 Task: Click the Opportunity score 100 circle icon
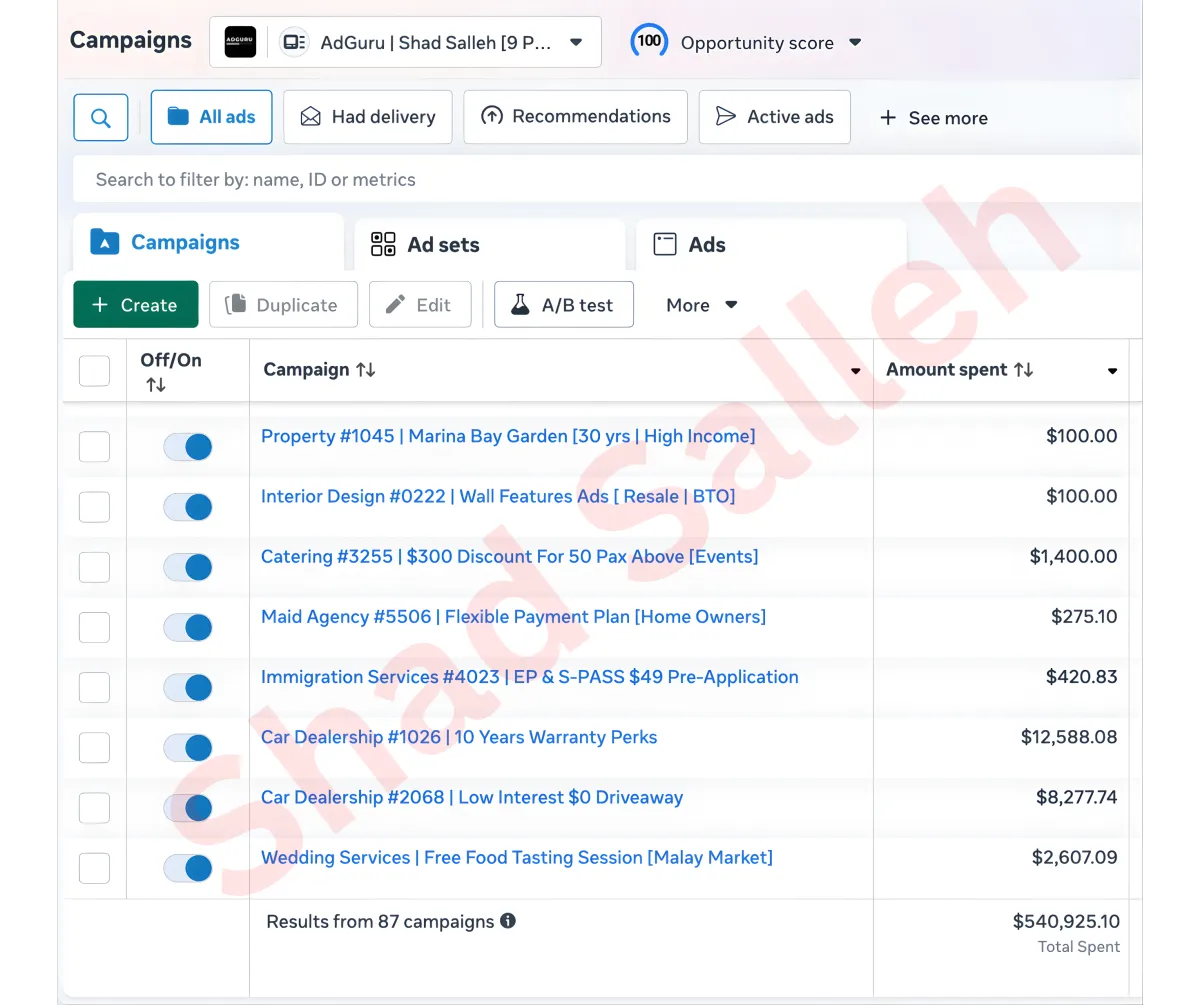(x=649, y=41)
